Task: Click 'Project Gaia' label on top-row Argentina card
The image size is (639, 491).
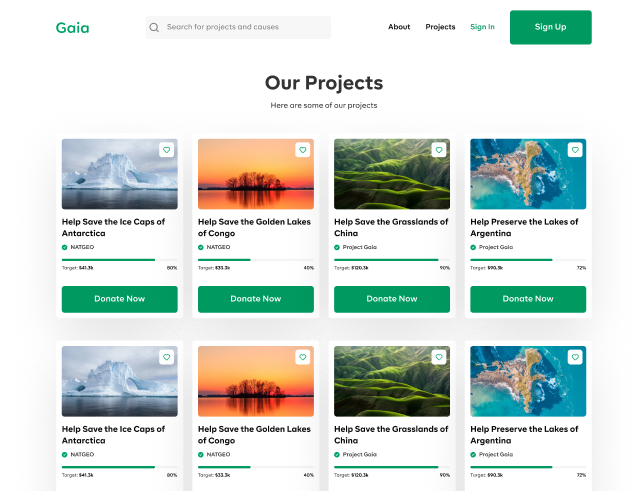Action: click(x=496, y=247)
